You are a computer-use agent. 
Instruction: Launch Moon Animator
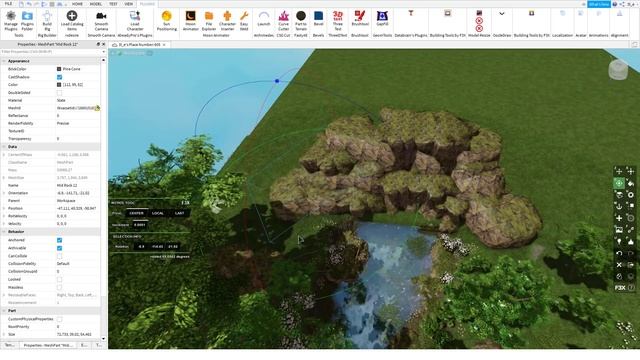(190, 20)
